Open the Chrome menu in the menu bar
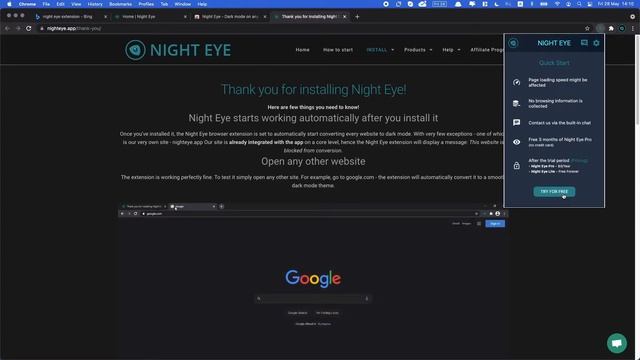Screen dimensions: 640x360 click(27, 4)
